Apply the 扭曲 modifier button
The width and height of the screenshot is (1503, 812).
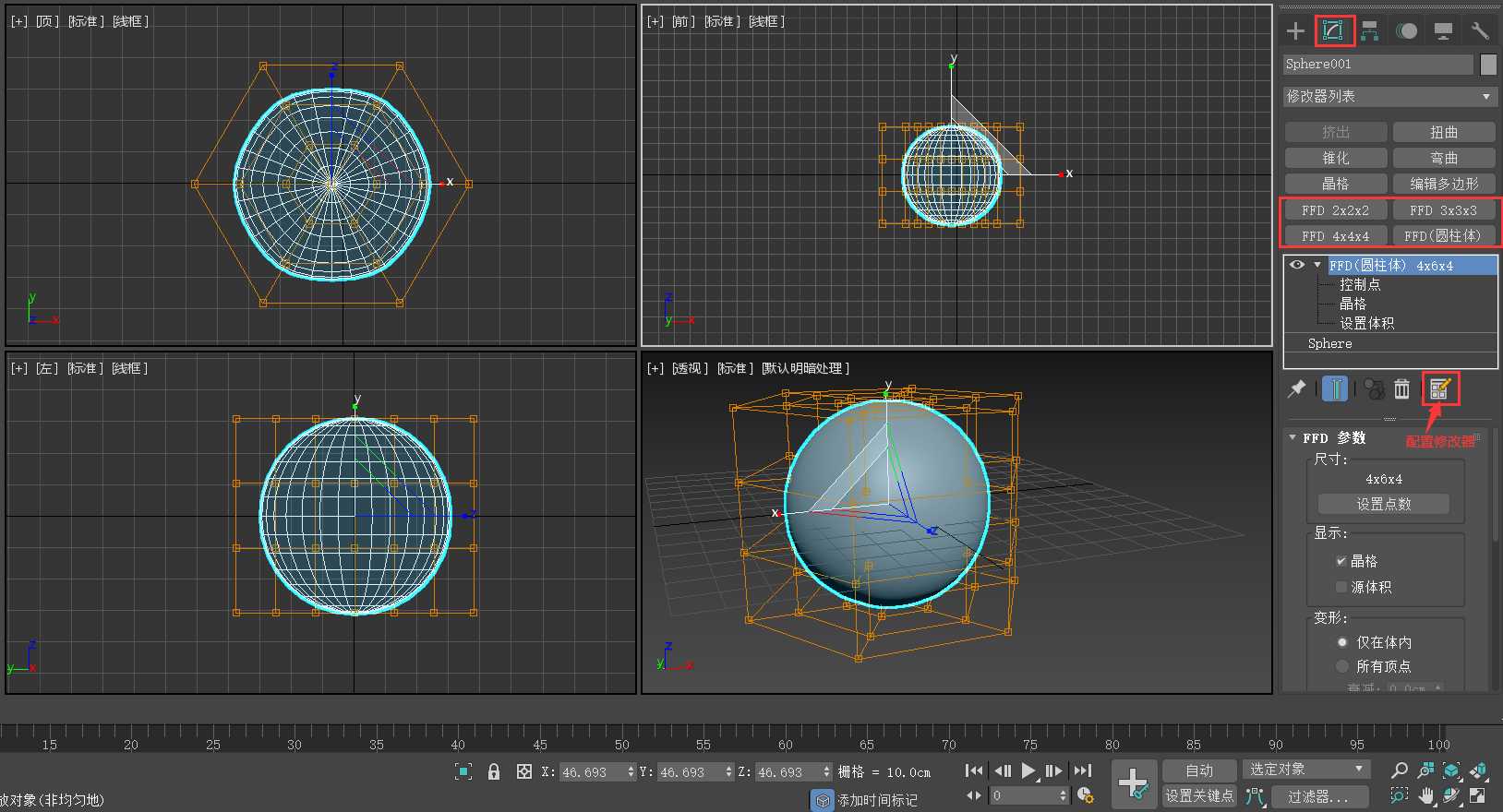pos(1444,132)
